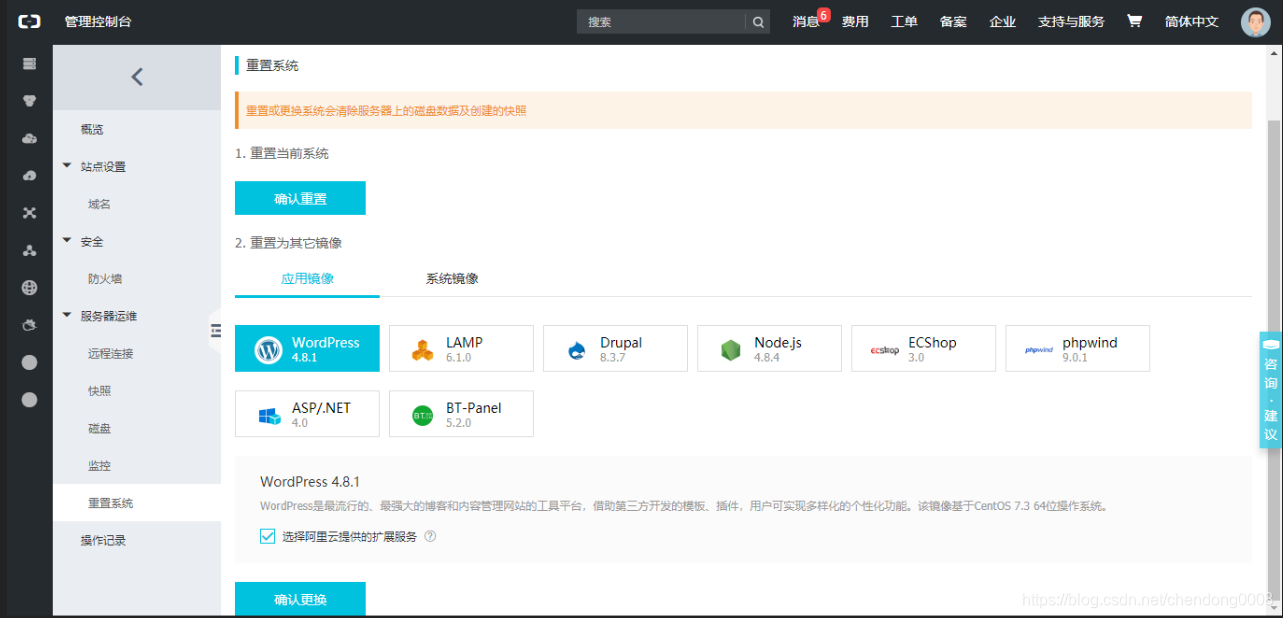Collapse the 站点设置 tree section
This screenshot has width=1283, height=618.
(67, 166)
